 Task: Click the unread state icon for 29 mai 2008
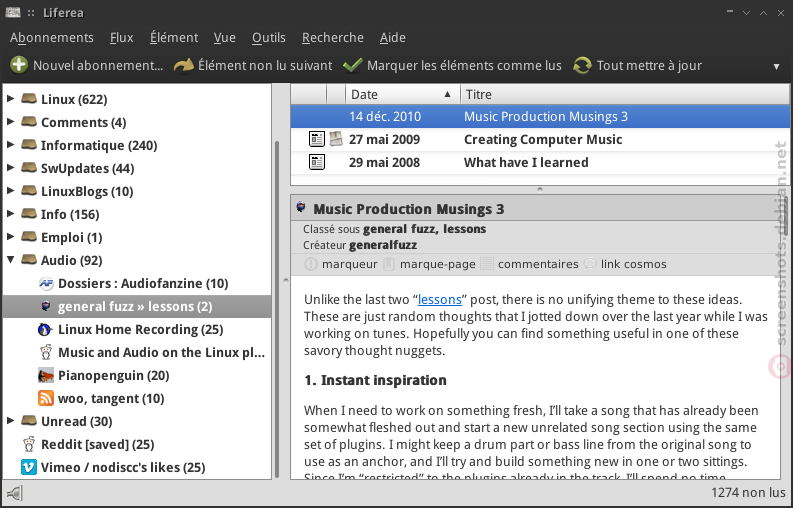point(317,162)
